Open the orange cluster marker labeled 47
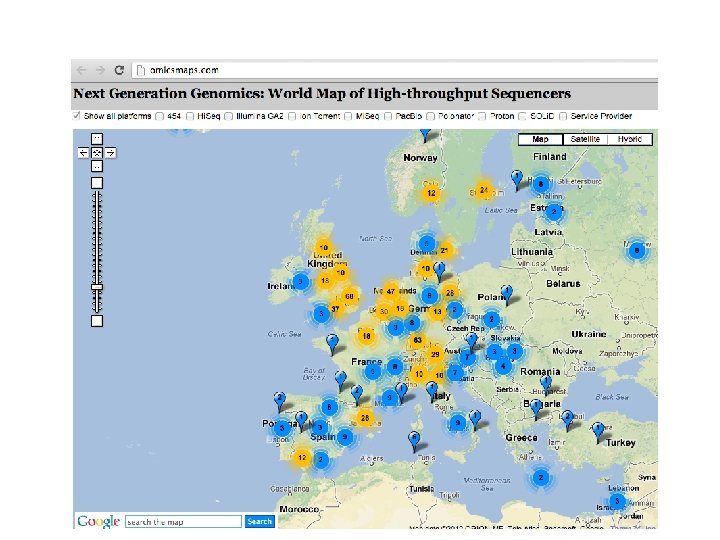The image size is (720, 540). [390, 289]
